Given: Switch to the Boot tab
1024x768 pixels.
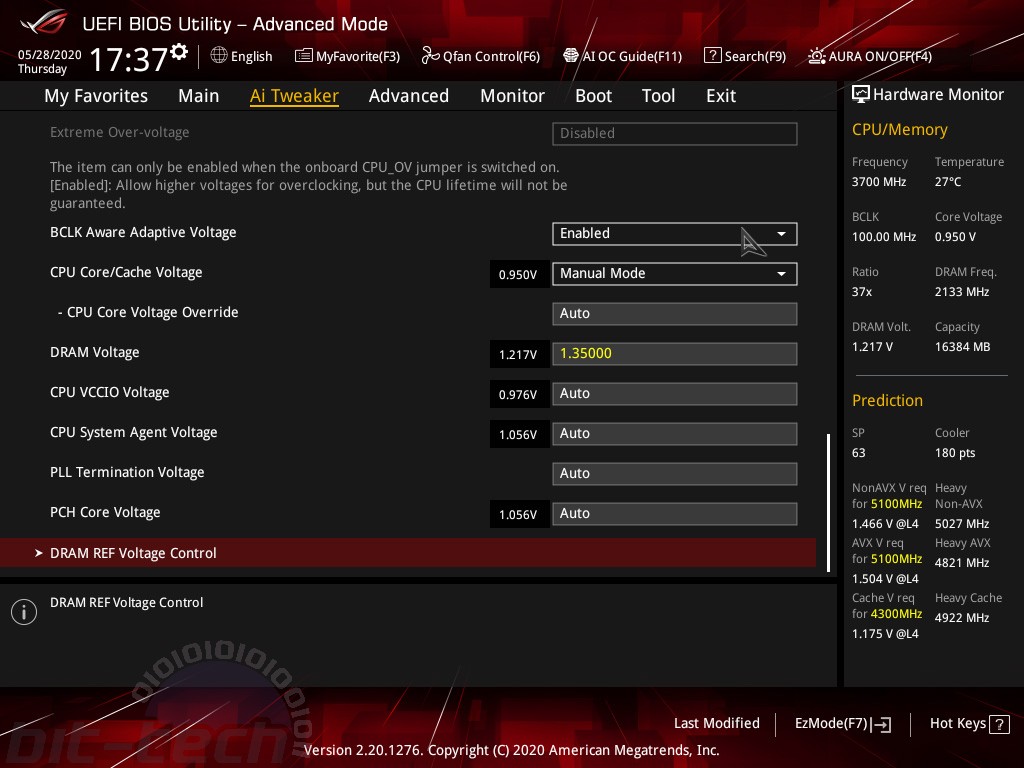Looking at the screenshot, I should tap(594, 96).
